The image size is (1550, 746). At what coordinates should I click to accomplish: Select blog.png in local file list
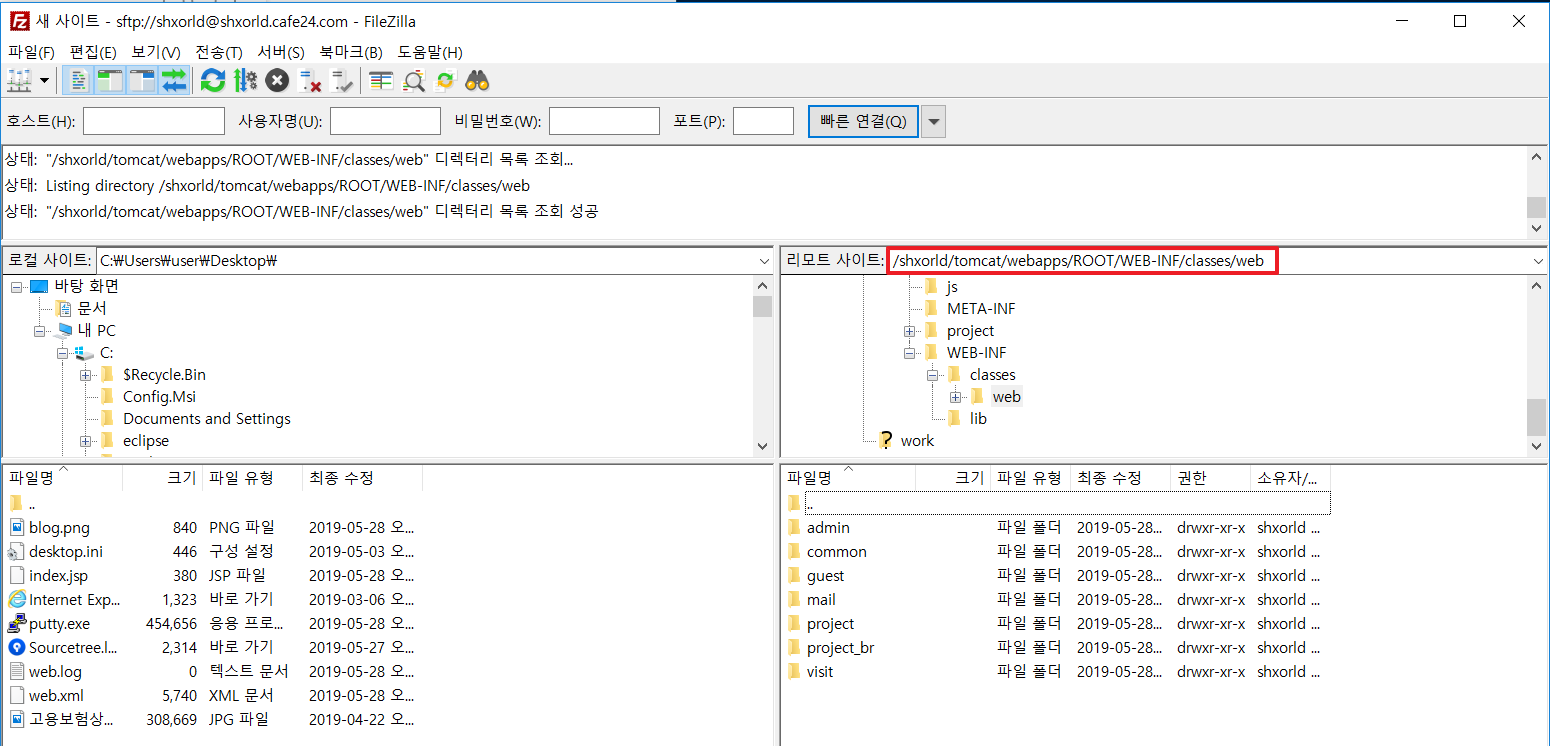[x=59, y=527]
